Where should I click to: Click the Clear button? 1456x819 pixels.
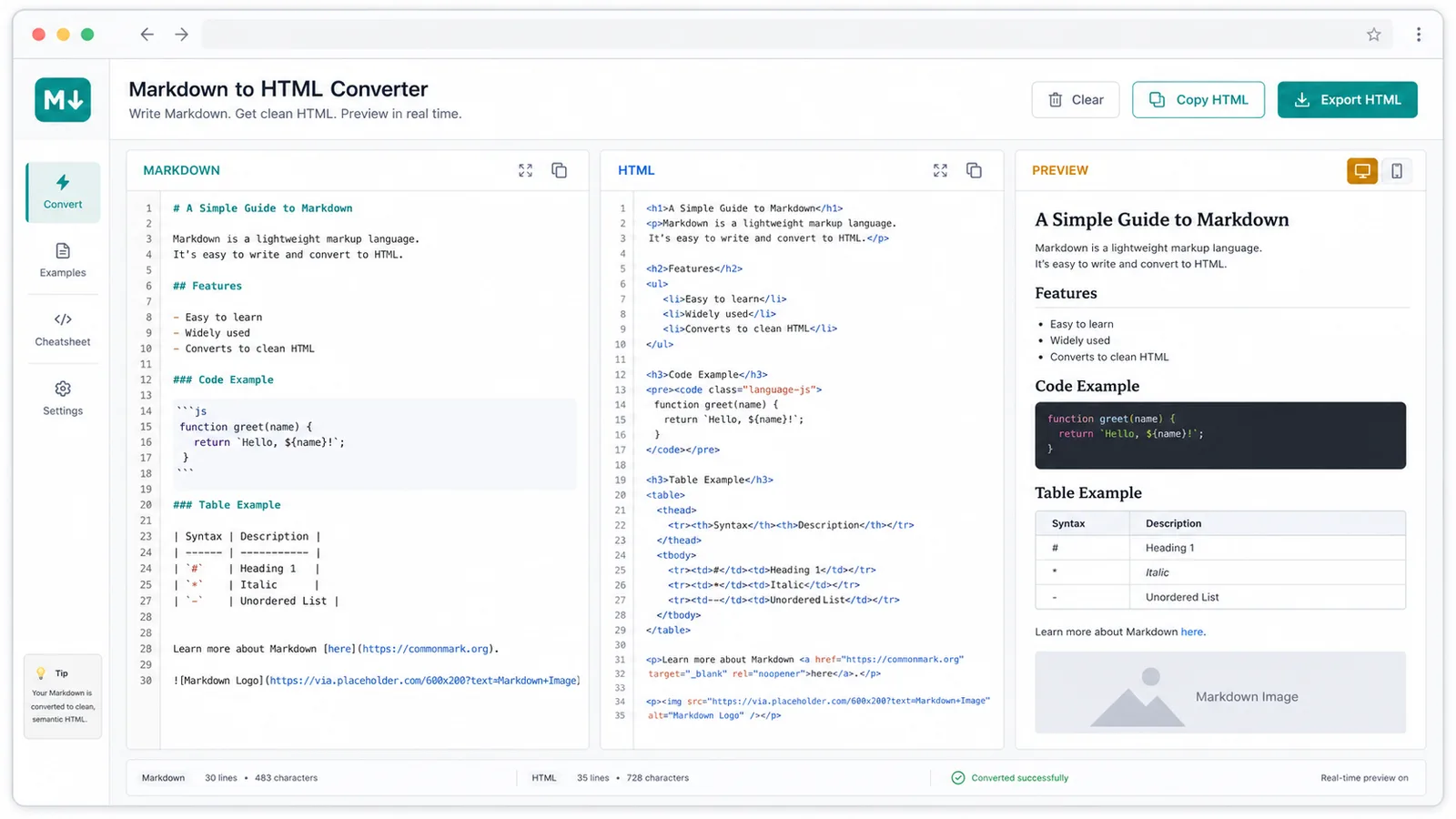pyautogui.click(x=1076, y=100)
